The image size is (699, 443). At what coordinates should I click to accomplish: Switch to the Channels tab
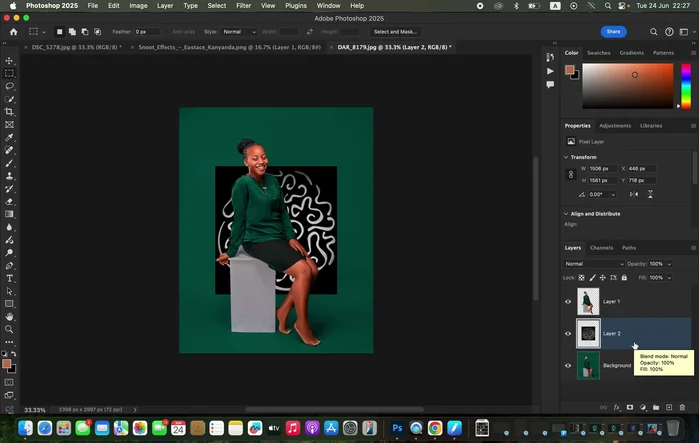point(601,247)
